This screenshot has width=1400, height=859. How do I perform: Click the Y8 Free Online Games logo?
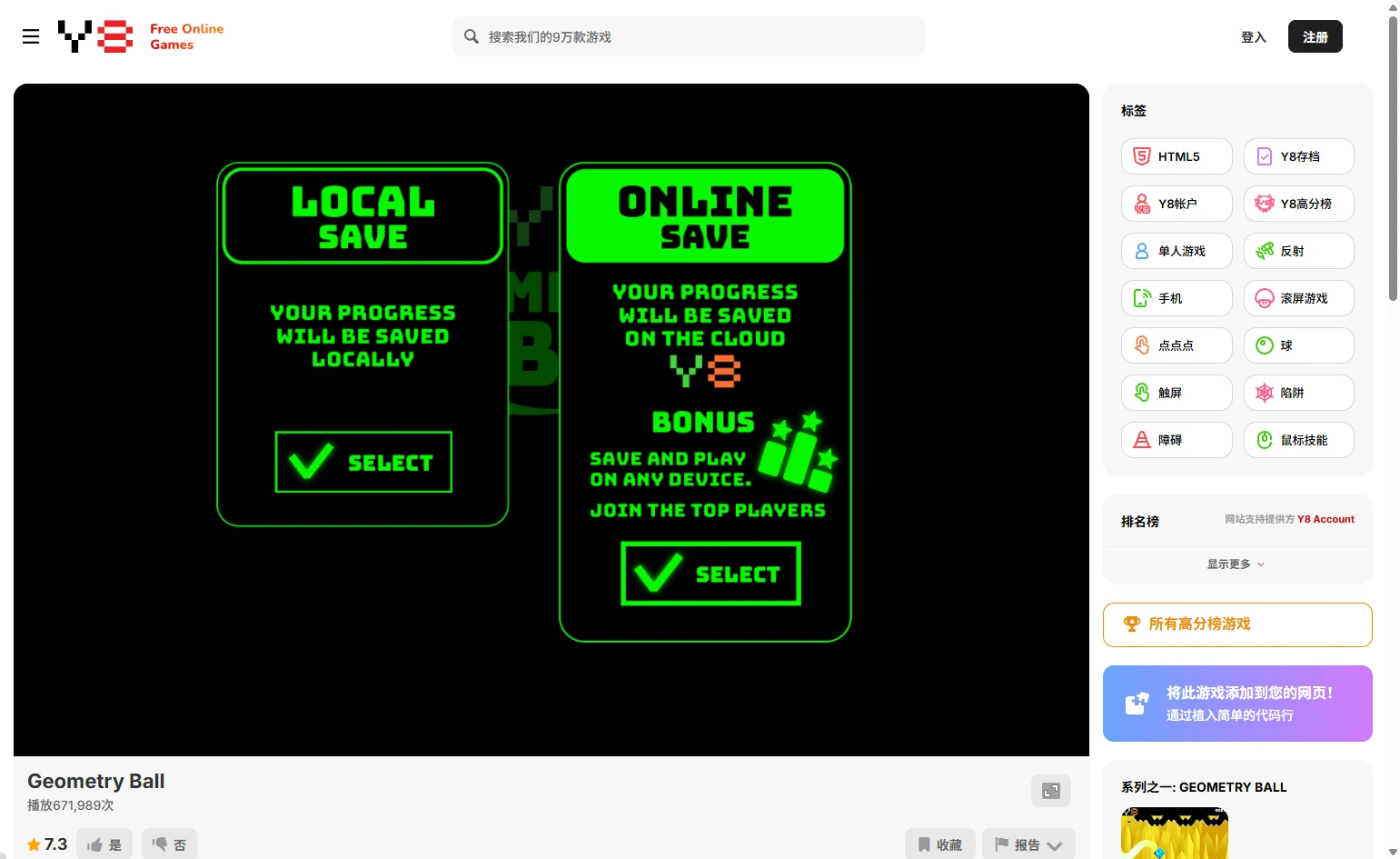tap(141, 36)
